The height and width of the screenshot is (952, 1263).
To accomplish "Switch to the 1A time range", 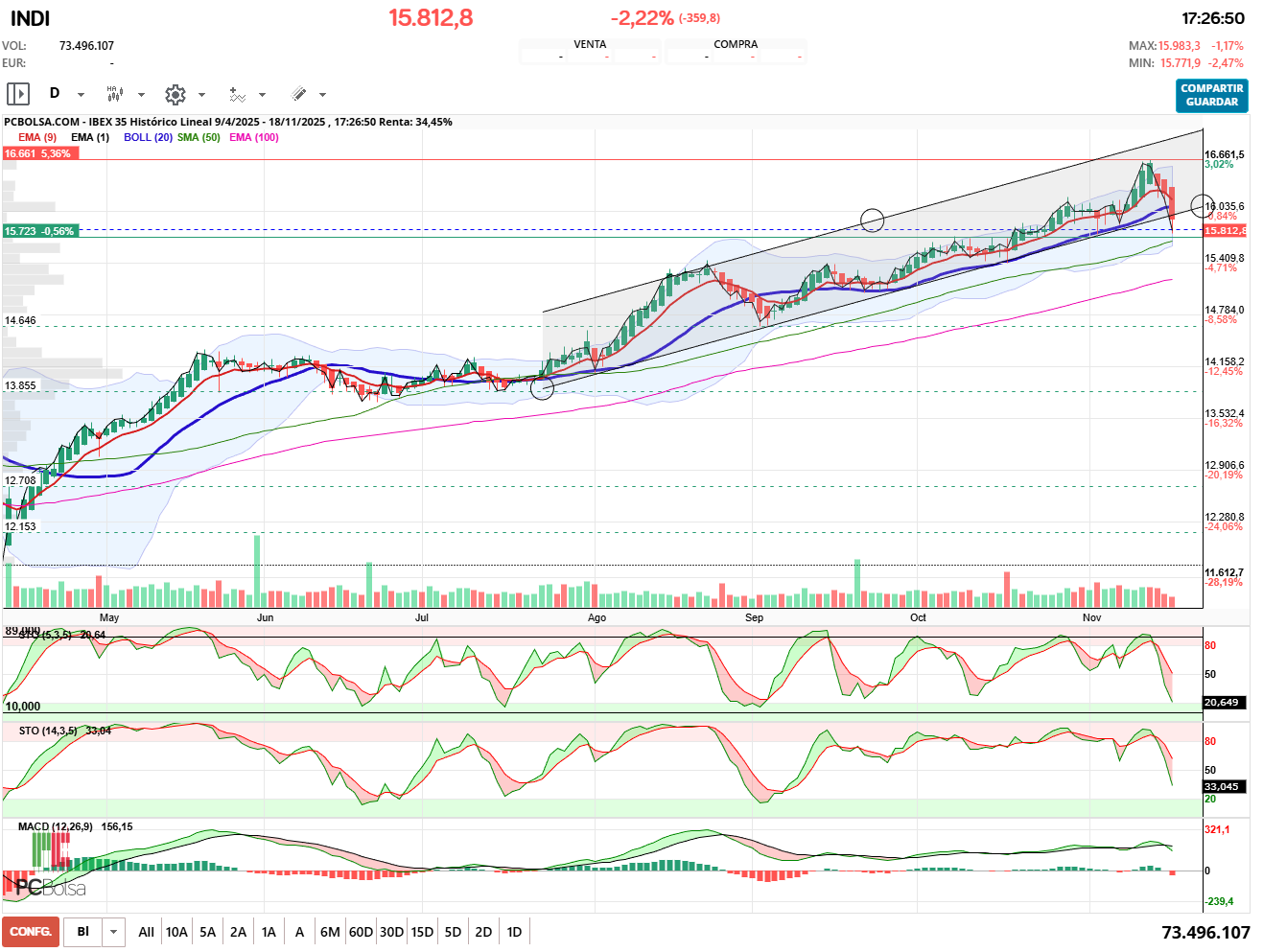I will pos(269,932).
